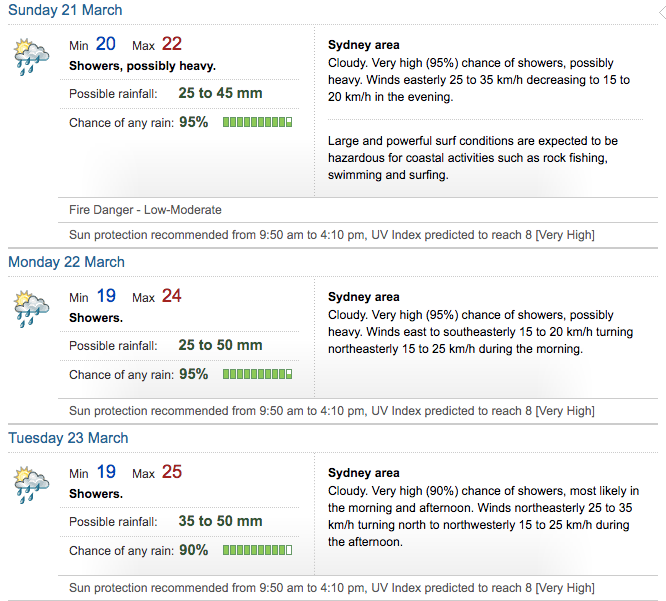
Task: Click Sunday's max temperature 22
Action: click(x=172, y=44)
